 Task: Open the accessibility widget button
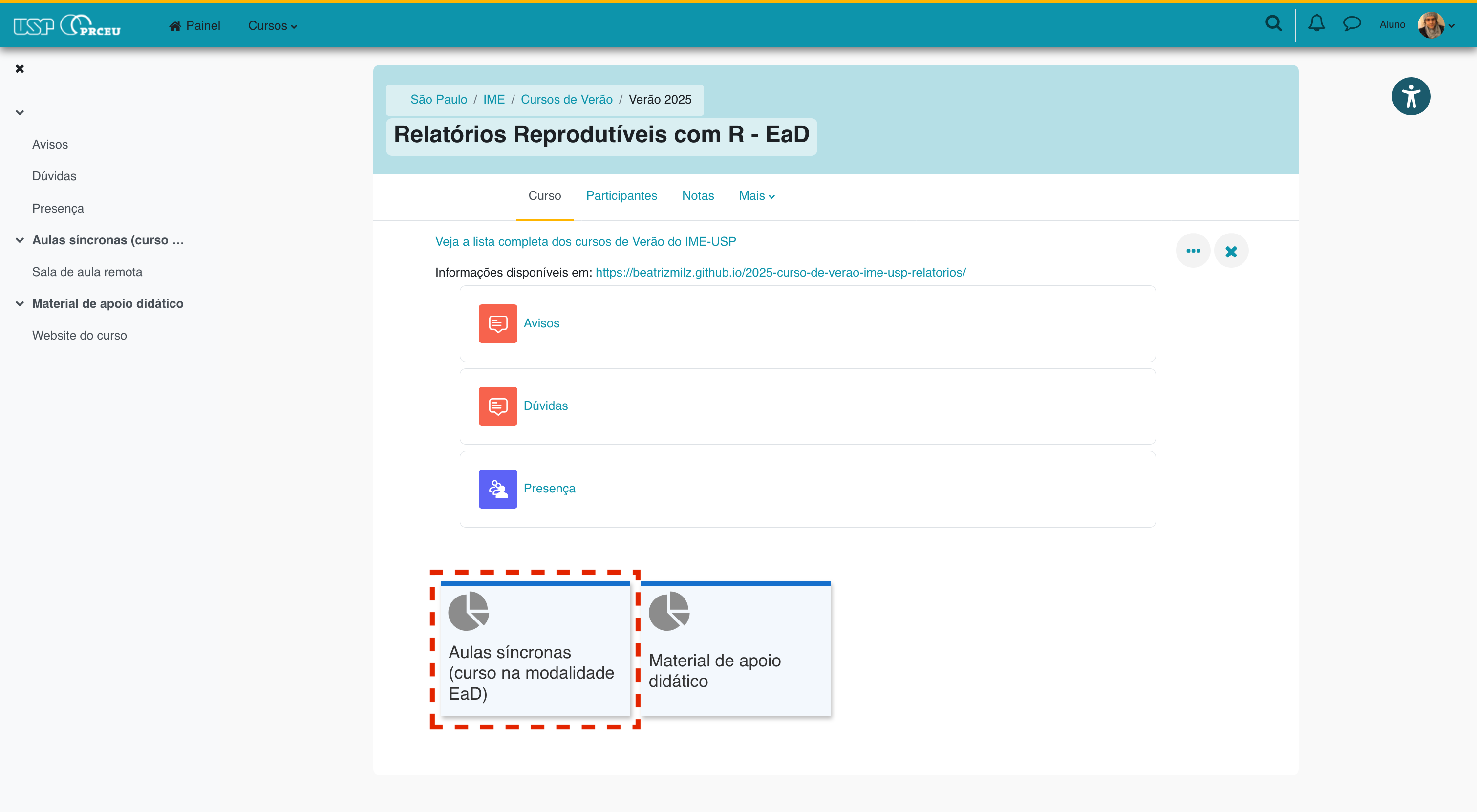(1411, 96)
